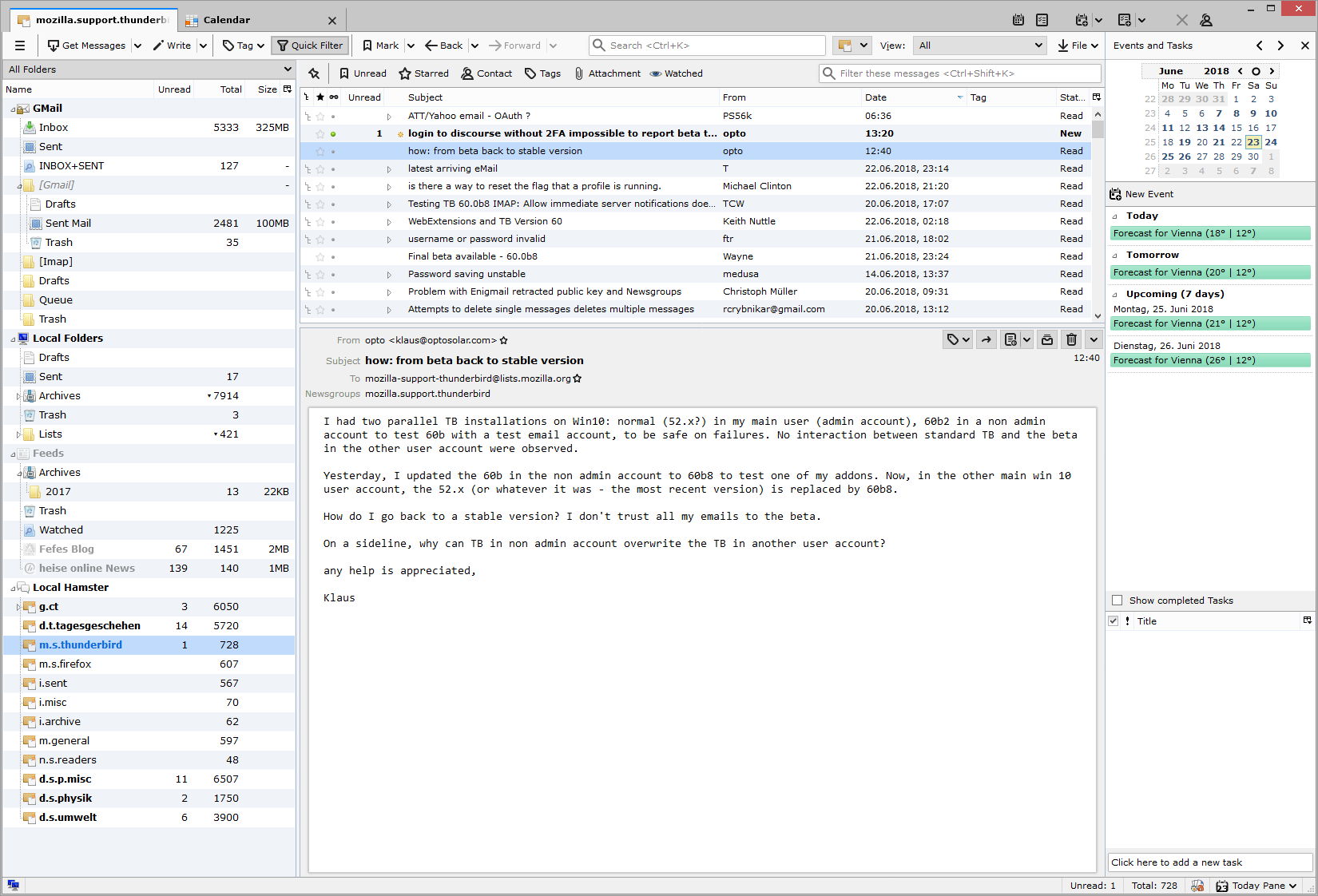Close the Events and Tasks pane
The image size is (1318, 896).
click(x=1305, y=46)
